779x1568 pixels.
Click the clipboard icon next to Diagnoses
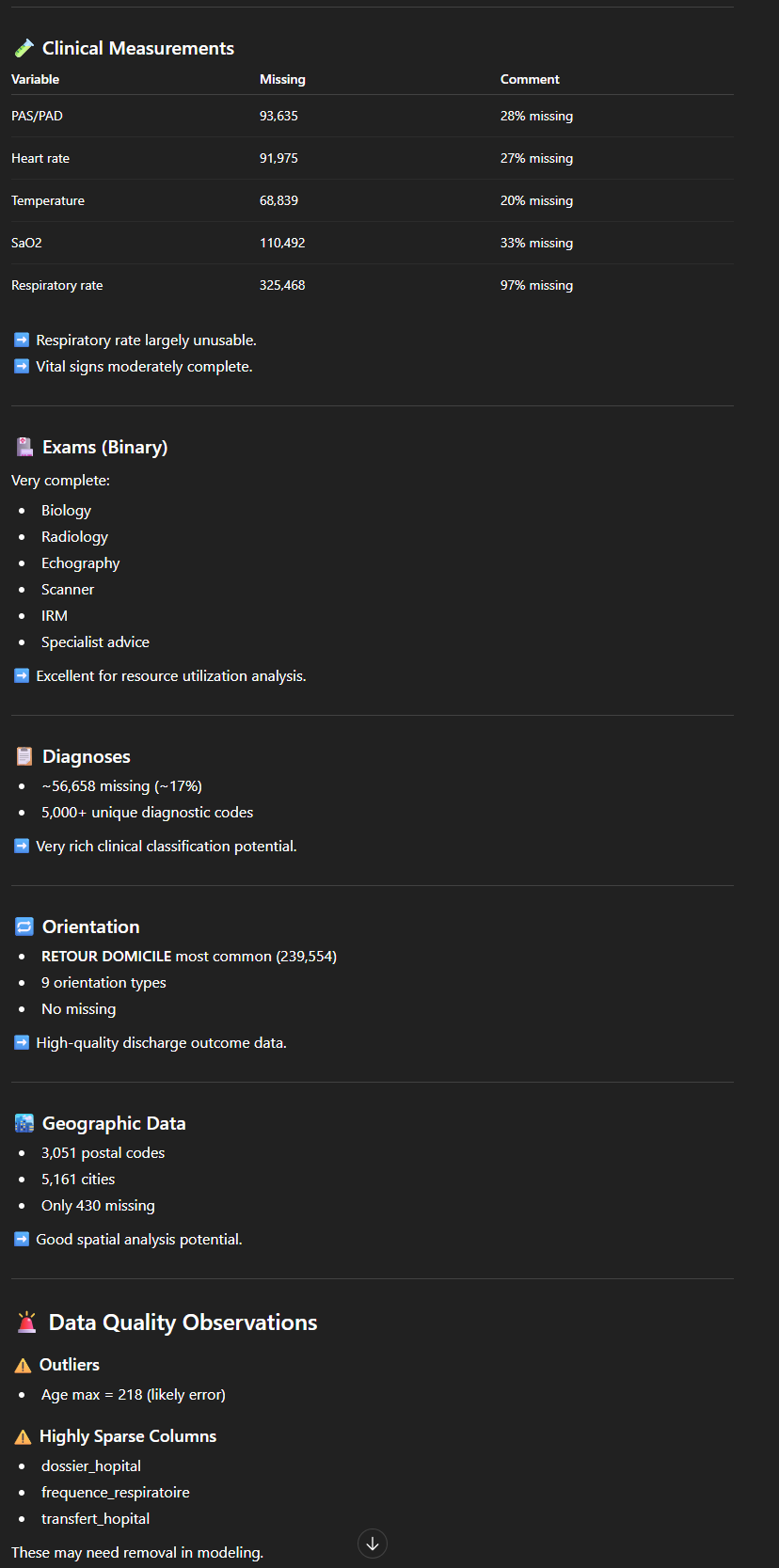[24, 756]
